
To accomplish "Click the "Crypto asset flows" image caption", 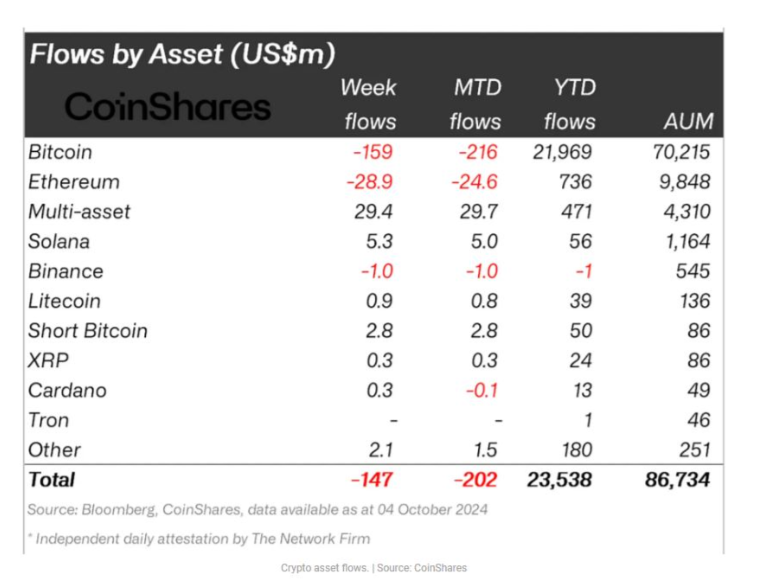I will pos(373,568).
